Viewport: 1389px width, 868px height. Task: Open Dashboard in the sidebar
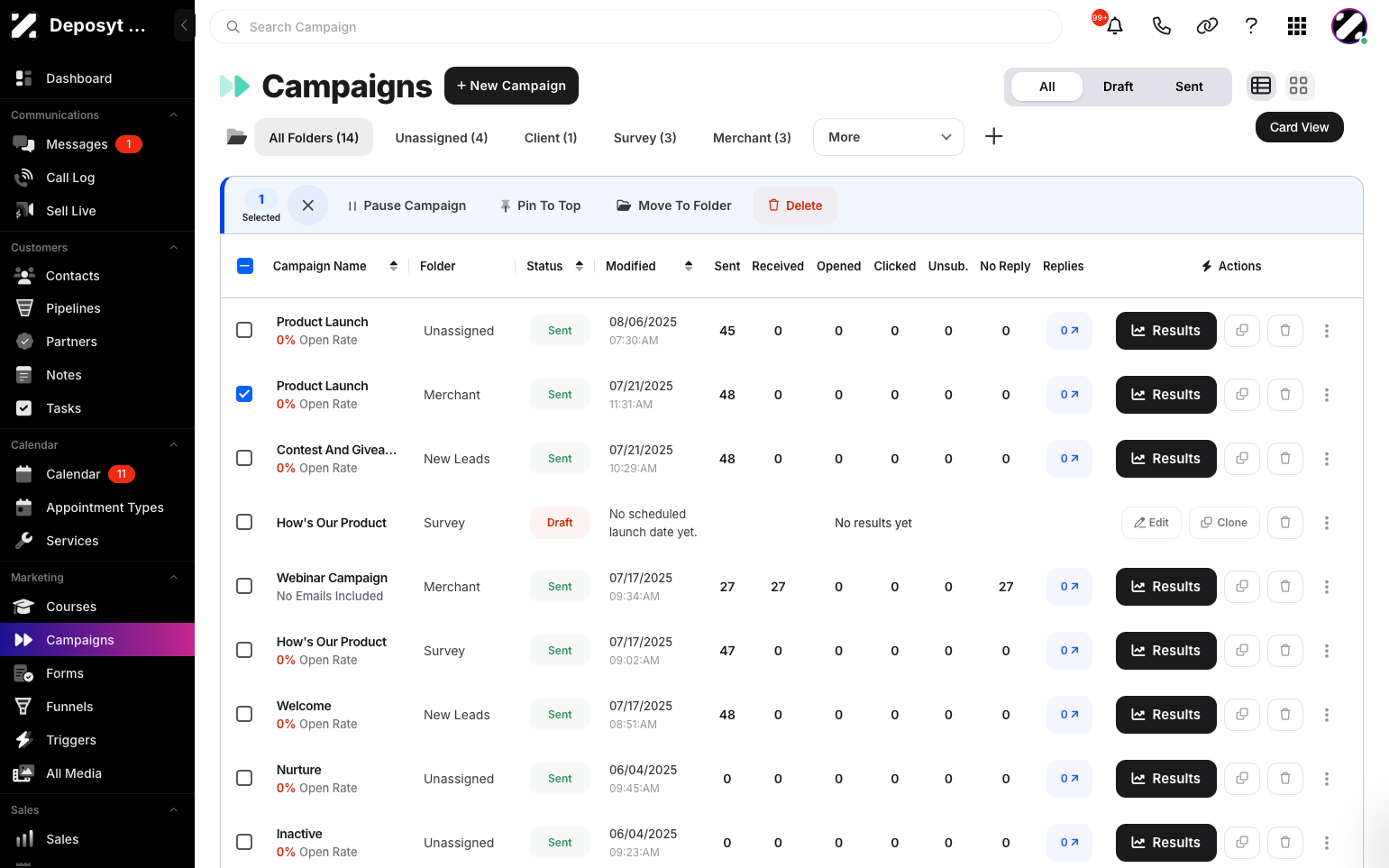tap(97, 78)
